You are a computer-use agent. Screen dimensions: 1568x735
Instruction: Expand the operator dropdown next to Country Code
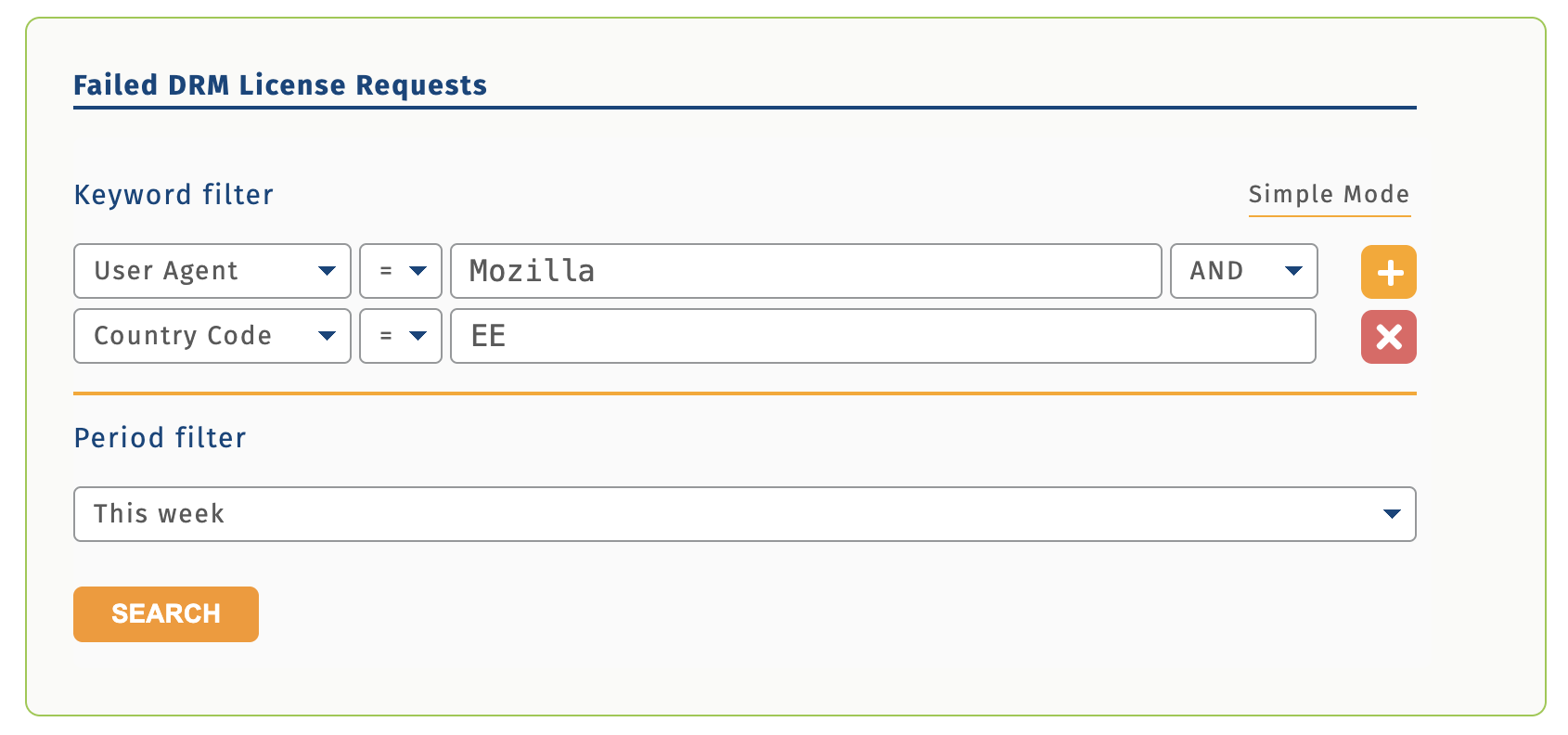coord(400,336)
